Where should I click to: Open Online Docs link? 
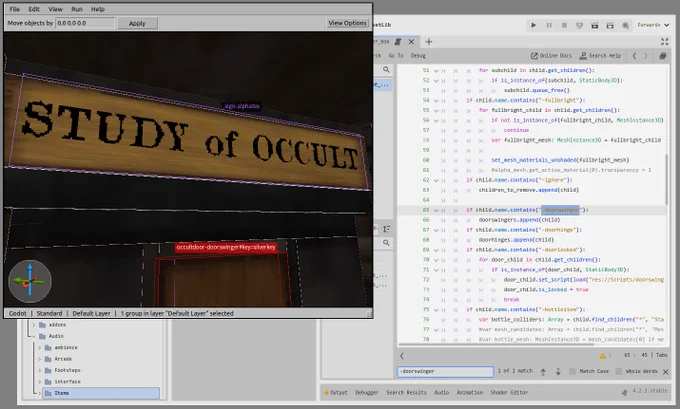click(x=551, y=56)
